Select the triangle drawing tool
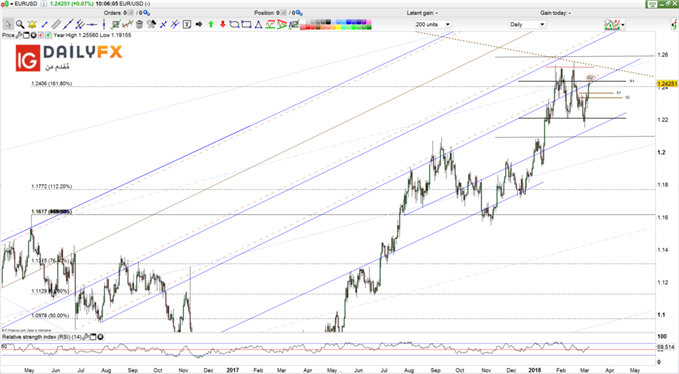This screenshot has width=679, height=374. pyautogui.click(x=259, y=25)
